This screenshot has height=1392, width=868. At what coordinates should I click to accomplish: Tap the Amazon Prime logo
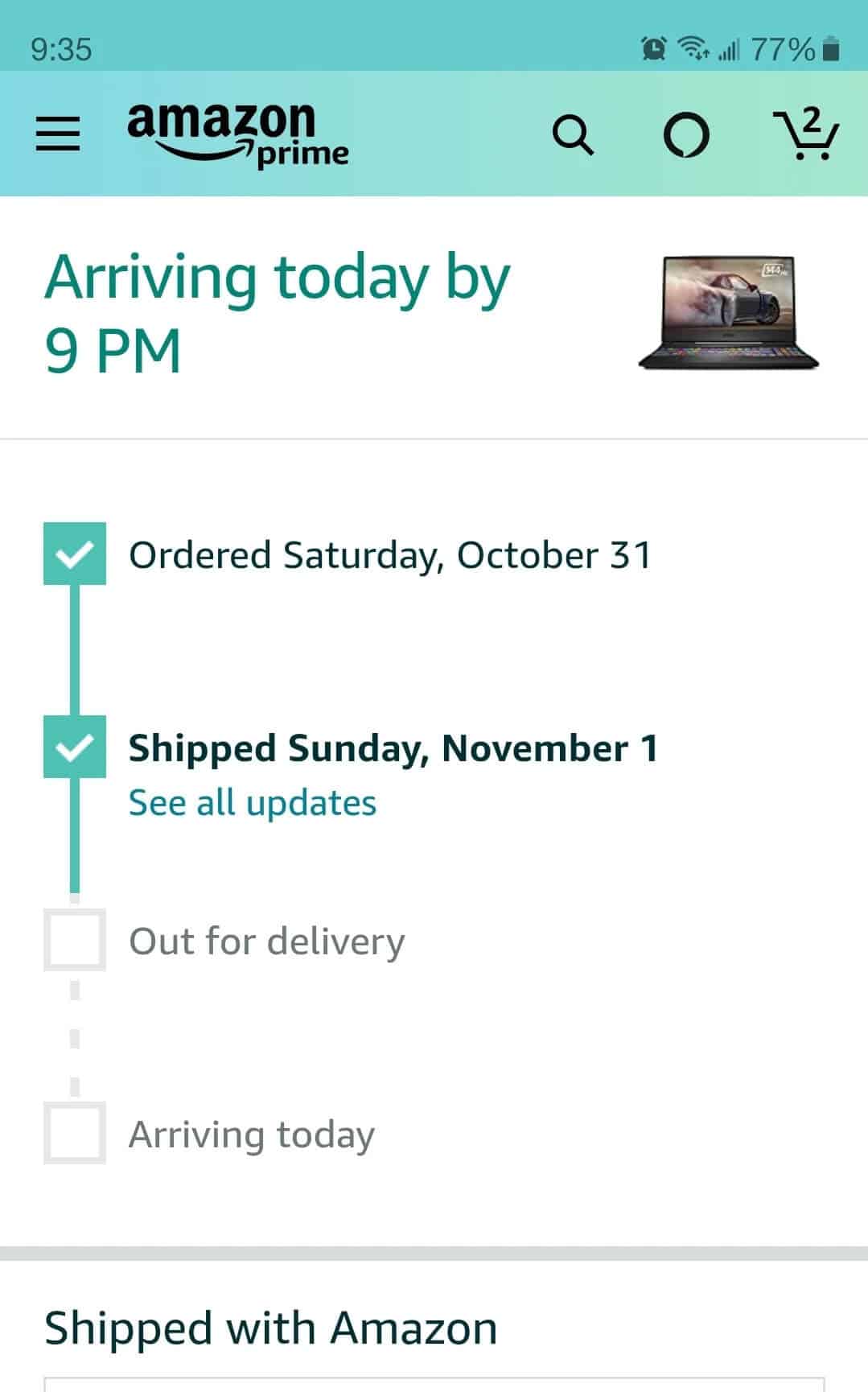(238, 135)
